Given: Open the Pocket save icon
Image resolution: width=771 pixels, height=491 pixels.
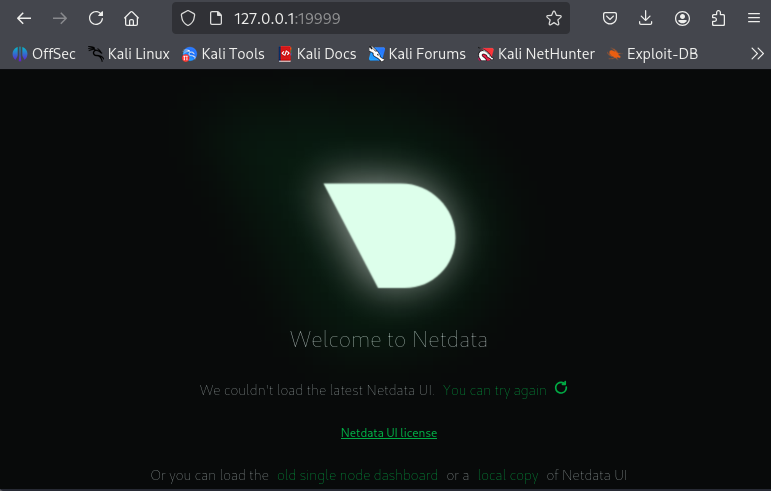Looking at the screenshot, I should (610, 18).
